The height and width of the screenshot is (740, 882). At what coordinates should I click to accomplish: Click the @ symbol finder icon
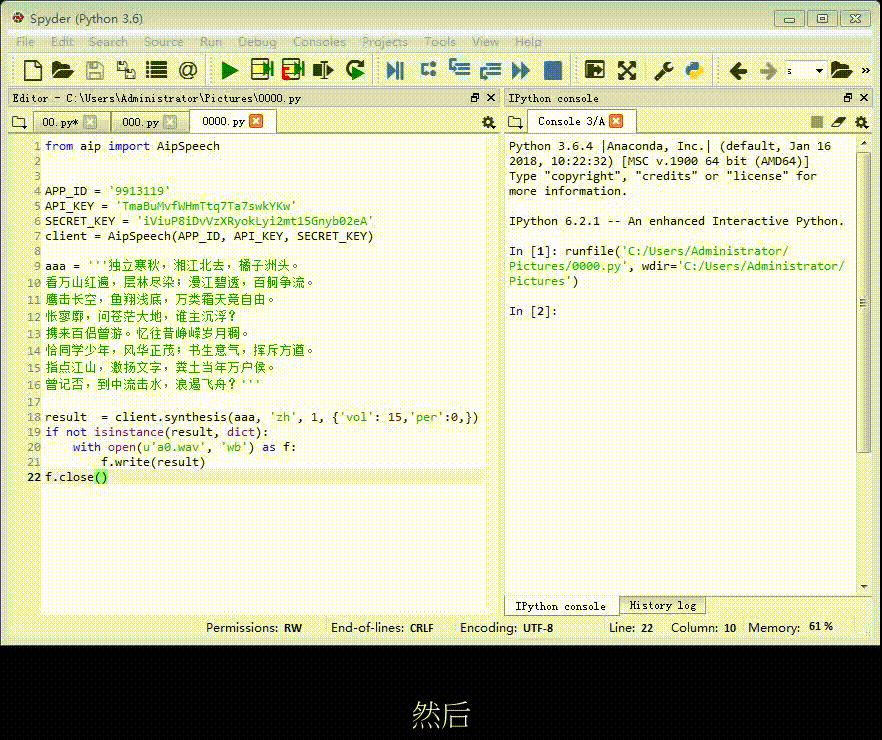coord(188,70)
